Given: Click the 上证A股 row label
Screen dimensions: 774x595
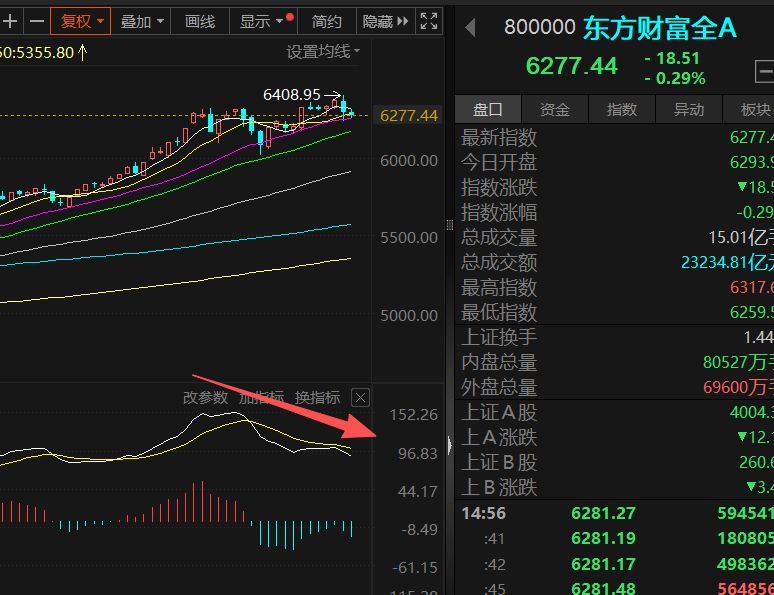Looking at the screenshot, I should click(x=499, y=412).
